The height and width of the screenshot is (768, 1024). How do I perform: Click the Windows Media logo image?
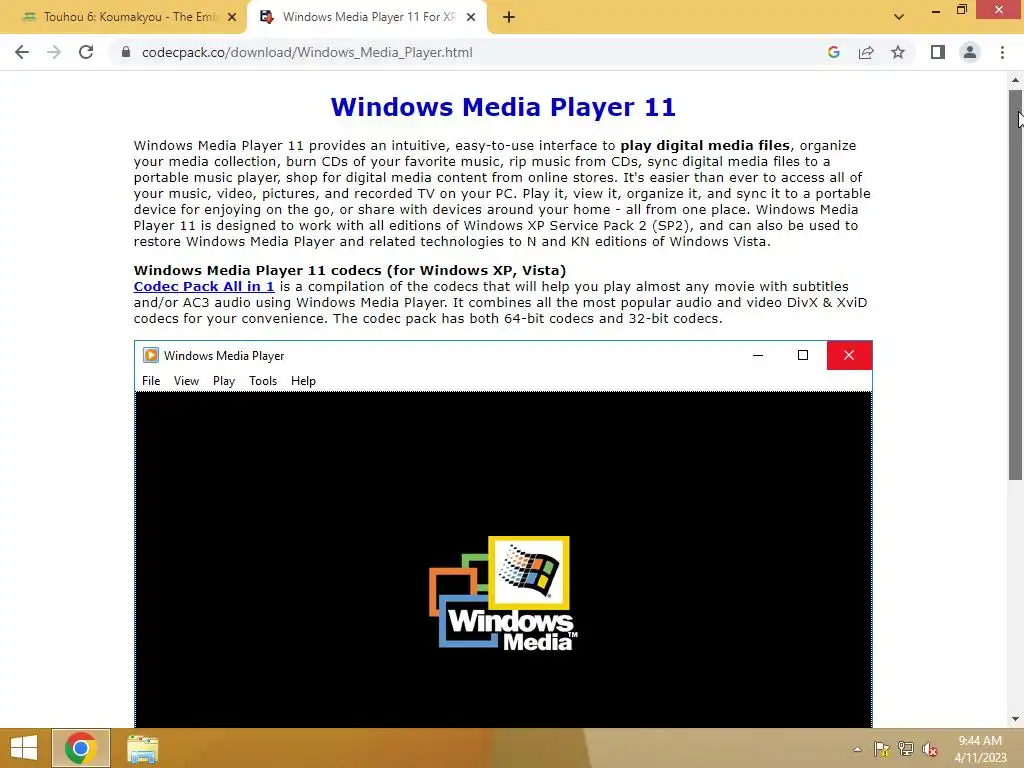tap(503, 593)
